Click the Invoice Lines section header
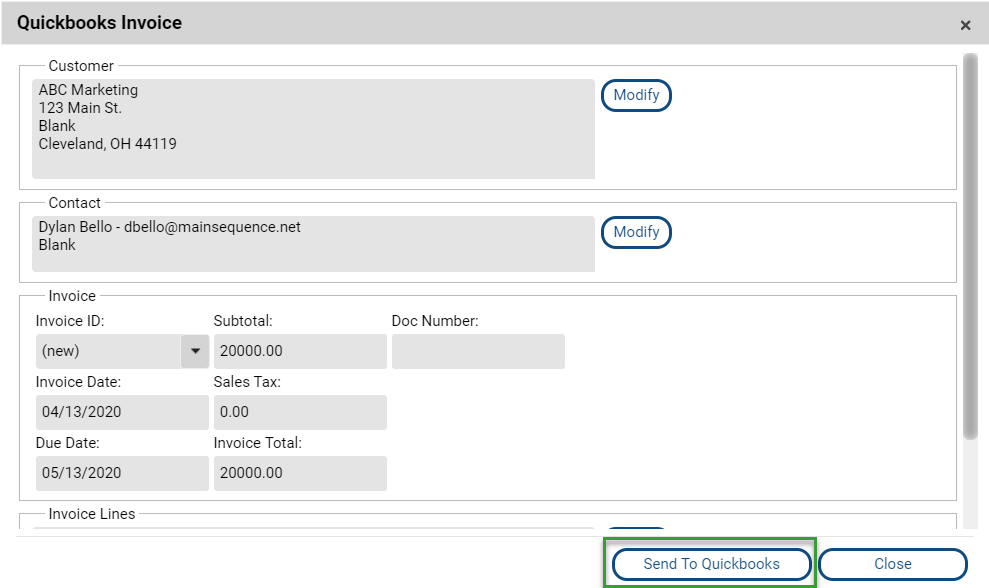This screenshot has height=588, width=989. point(92,514)
